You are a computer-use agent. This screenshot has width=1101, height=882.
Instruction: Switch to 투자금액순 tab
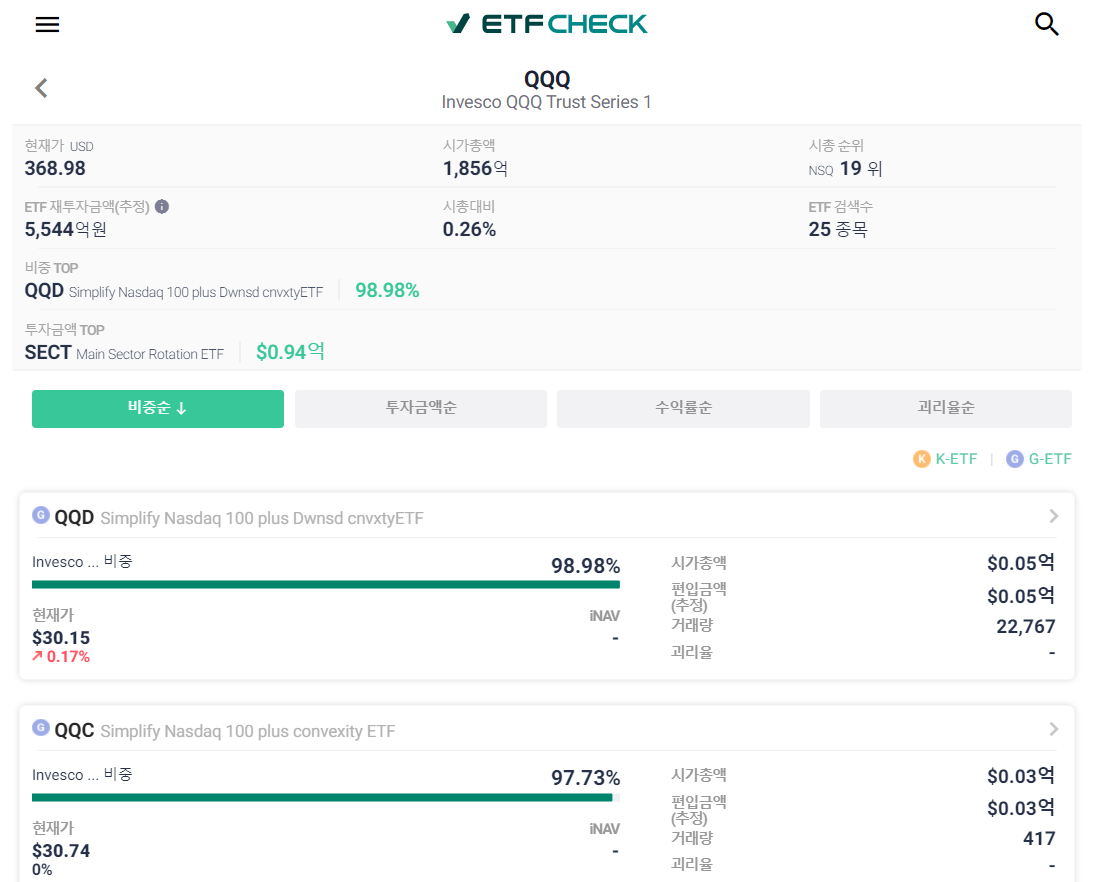[421, 409]
